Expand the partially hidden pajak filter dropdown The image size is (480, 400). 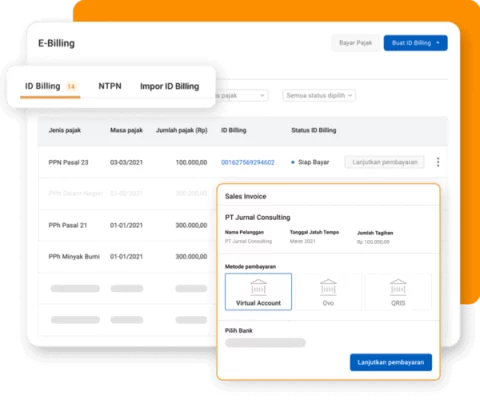(x=242, y=96)
